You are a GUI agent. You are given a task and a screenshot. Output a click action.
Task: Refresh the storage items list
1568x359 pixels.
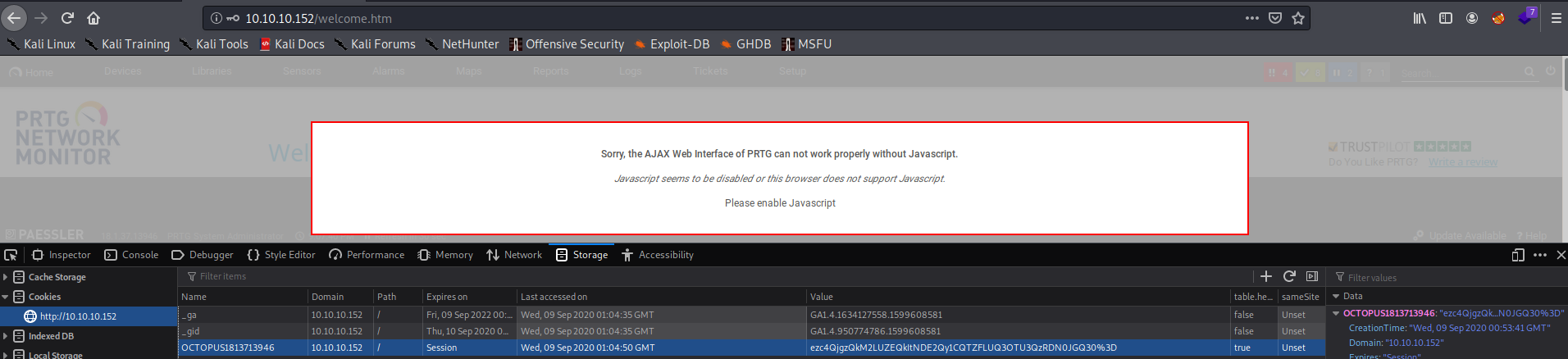(1289, 276)
